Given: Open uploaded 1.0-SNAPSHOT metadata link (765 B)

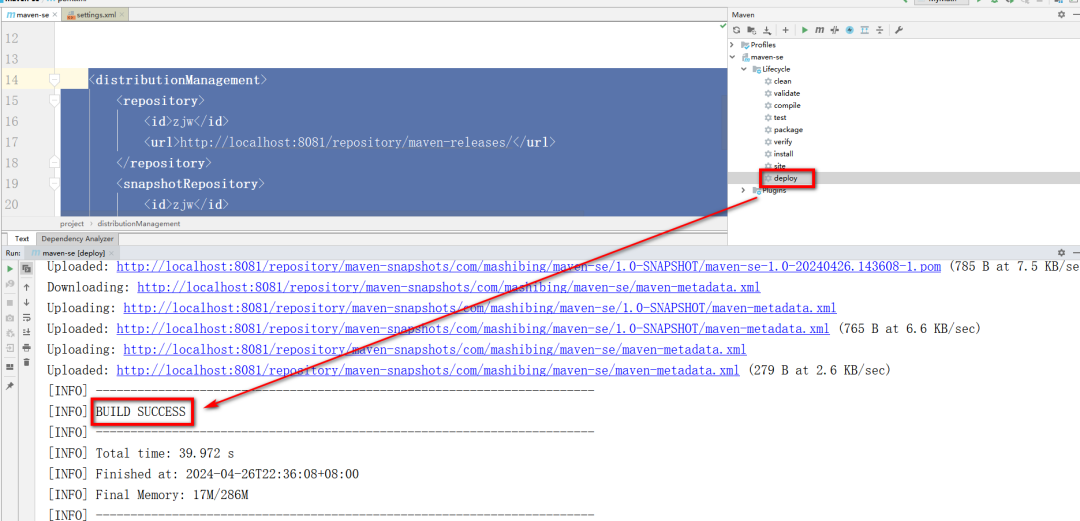Looking at the screenshot, I should 472,329.
